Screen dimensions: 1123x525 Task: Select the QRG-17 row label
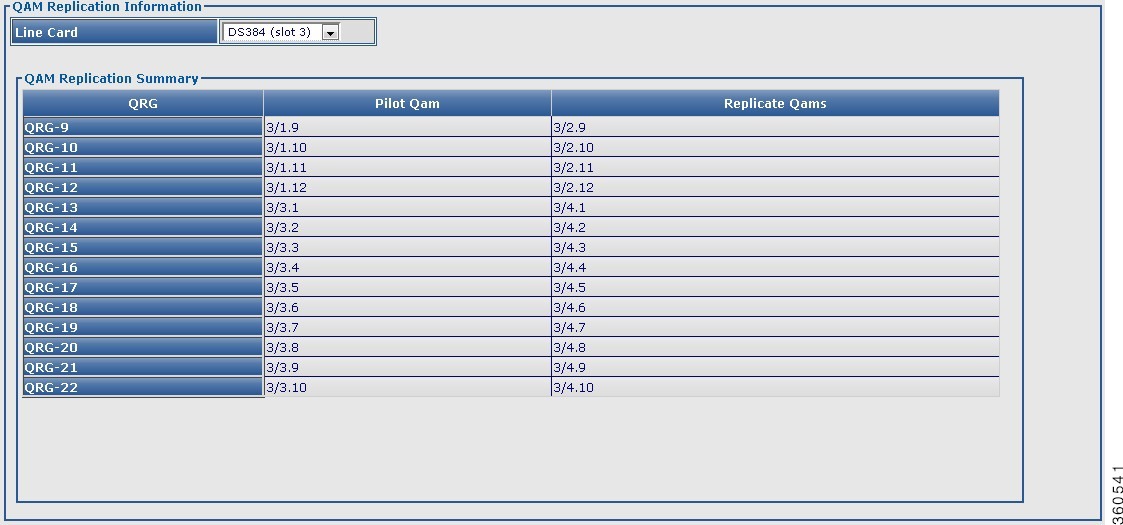pyautogui.click(x=143, y=288)
